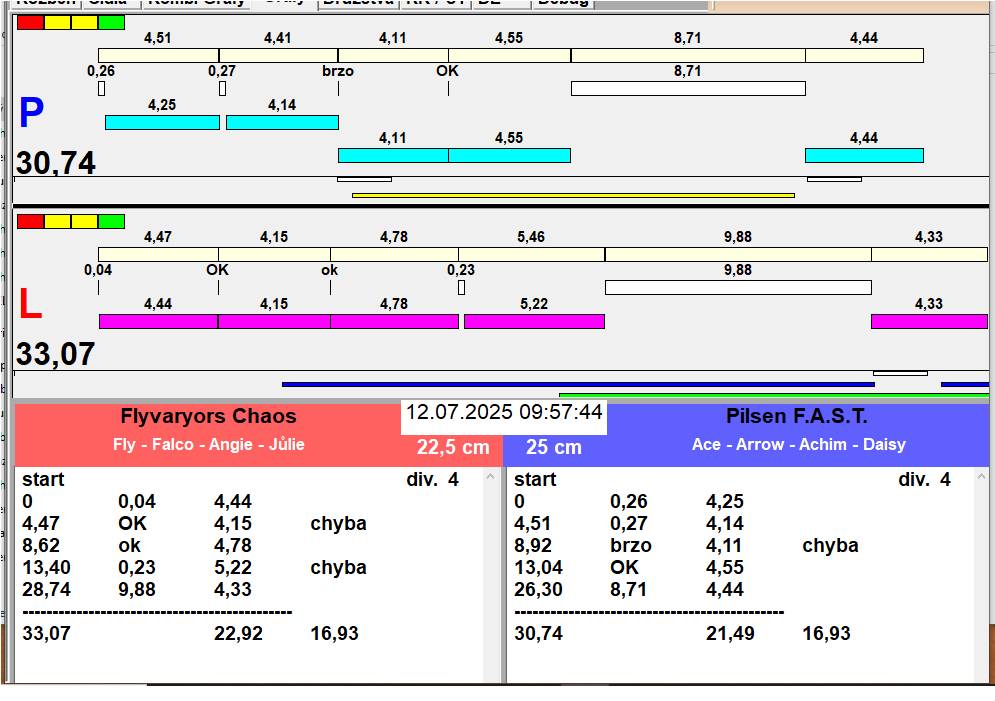This screenshot has height=701, width=995.
Task: Click the 13,04 cell in the Pilsen results
Action: click(x=538, y=567)
